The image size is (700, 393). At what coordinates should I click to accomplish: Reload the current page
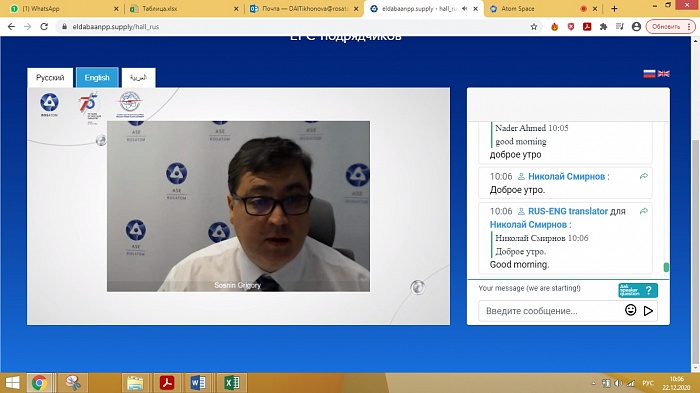pyautogui.click(x=44, y=27)
